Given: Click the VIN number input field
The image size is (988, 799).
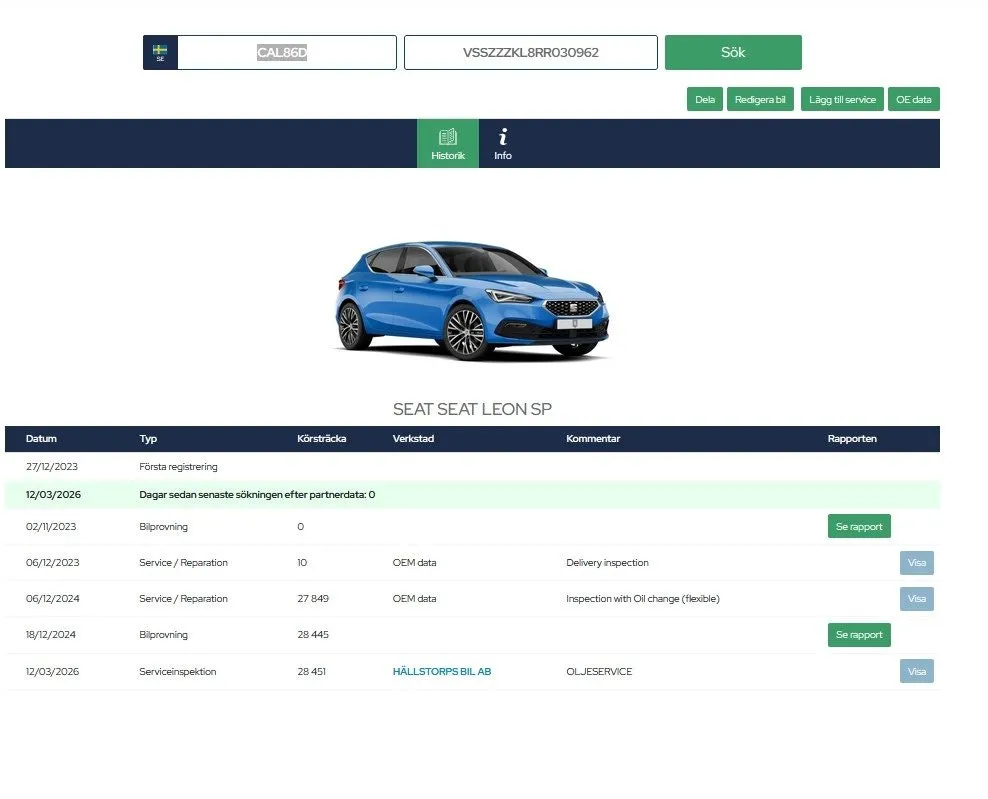Looking at the screenshot, I should click(531, 52).
